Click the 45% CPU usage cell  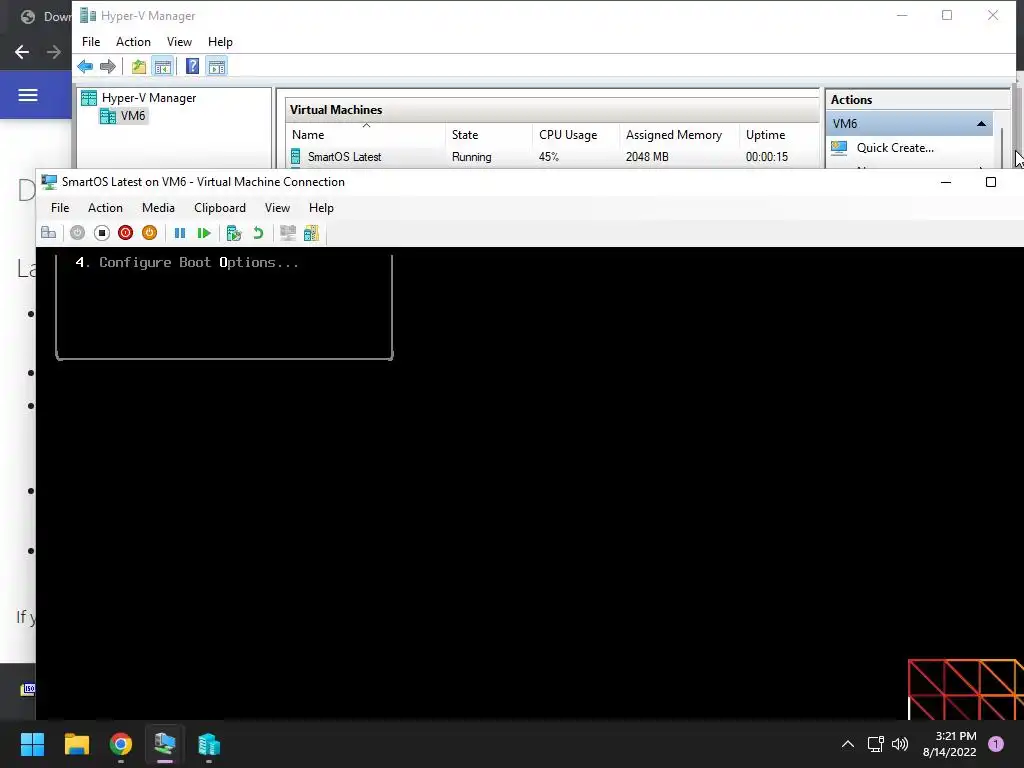[x=549, y=157]
